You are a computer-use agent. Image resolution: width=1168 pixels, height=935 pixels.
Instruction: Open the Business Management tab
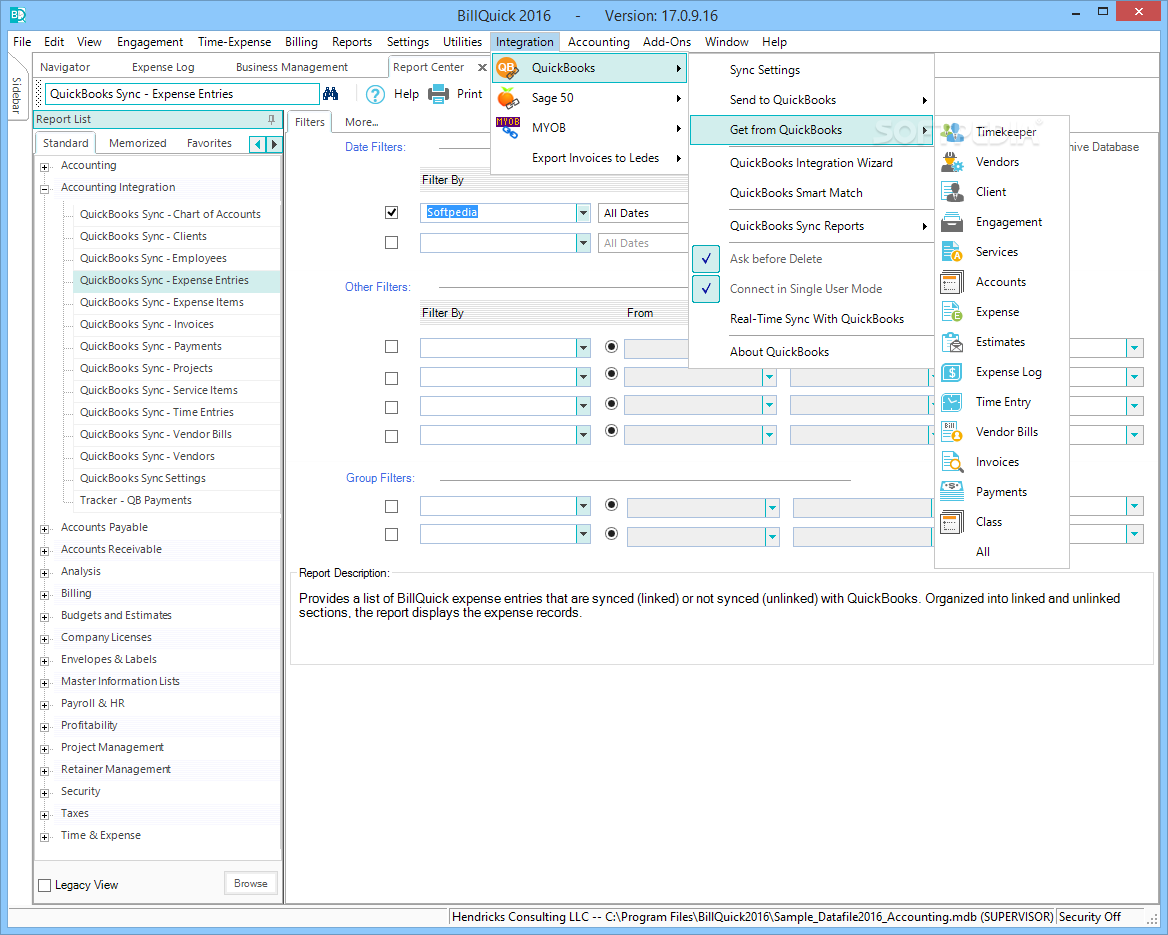[x=291, y=67]
